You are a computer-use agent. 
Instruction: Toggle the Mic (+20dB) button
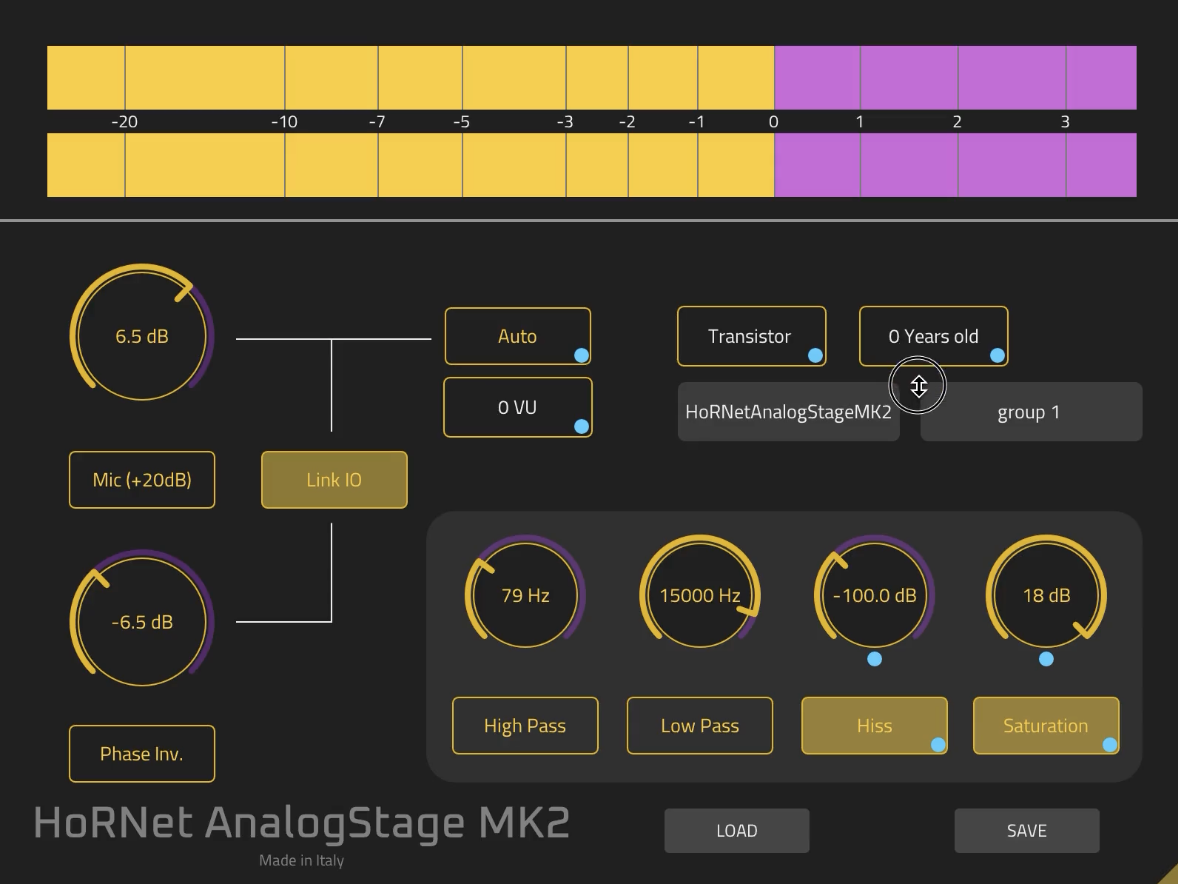pyautogui.click(x=142, y=480)
